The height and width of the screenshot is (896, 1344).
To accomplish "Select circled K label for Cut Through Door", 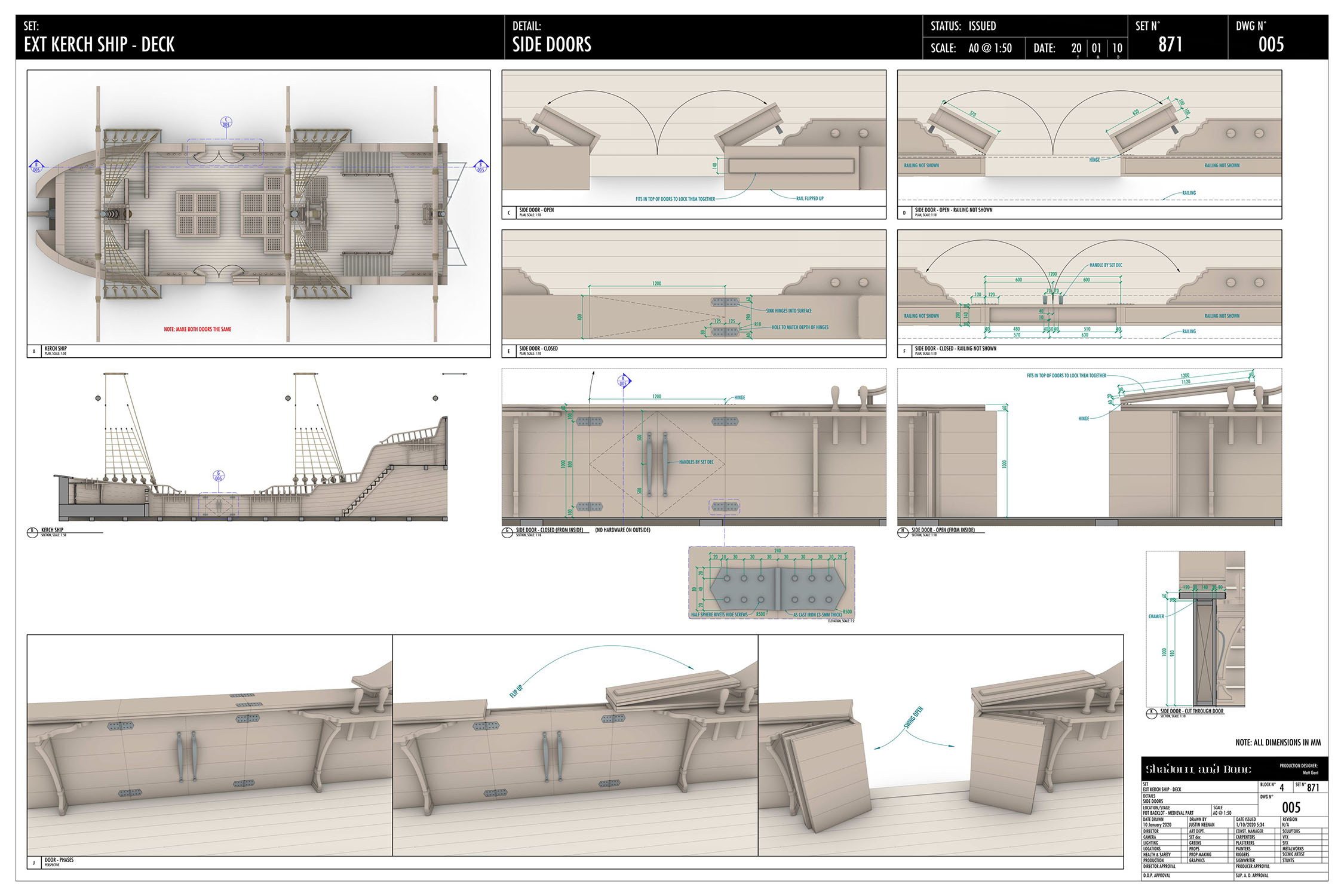I will [1152, 713].
